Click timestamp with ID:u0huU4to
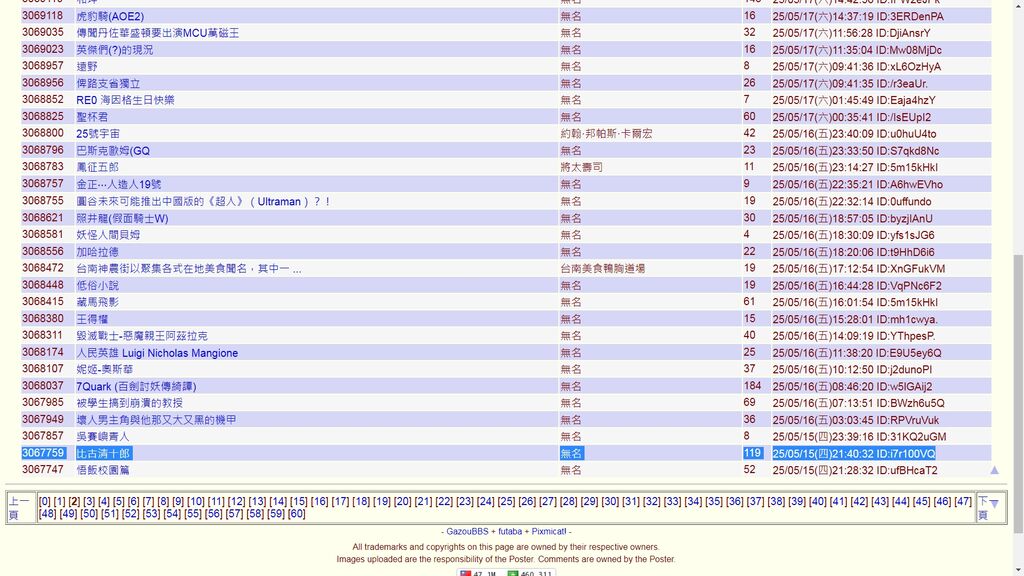This screenshot has height=576, width=1024. (x=854, y=134)
